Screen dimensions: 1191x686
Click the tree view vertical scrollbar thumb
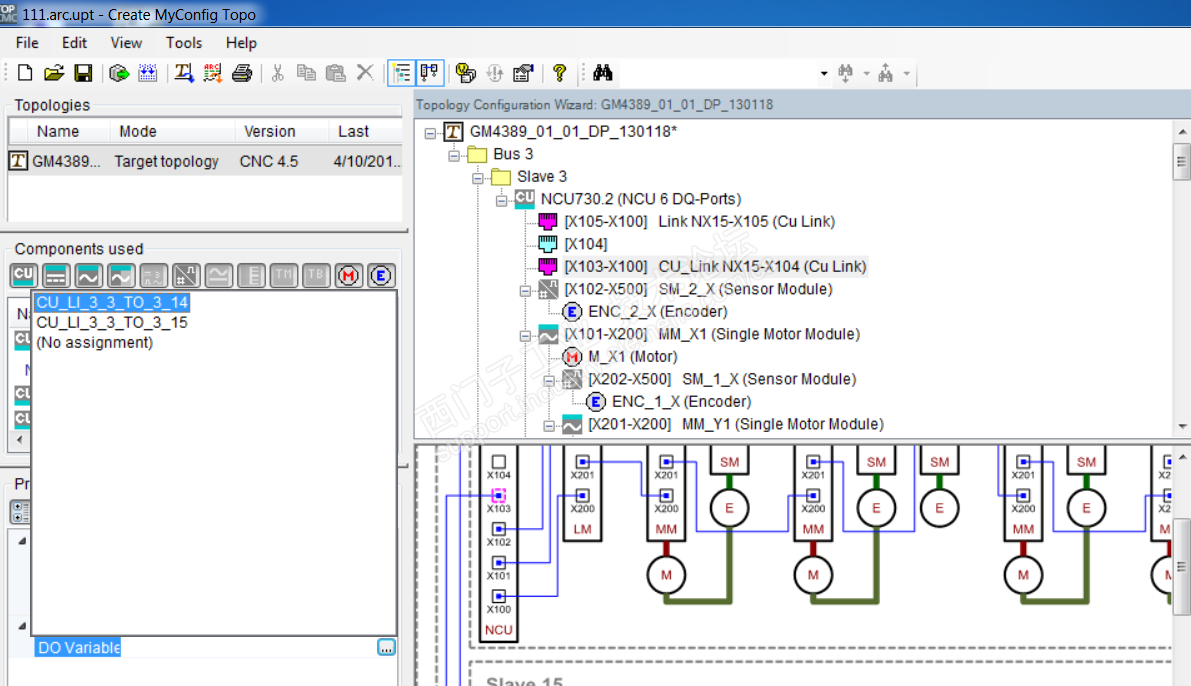click(x=1181, y=160)
